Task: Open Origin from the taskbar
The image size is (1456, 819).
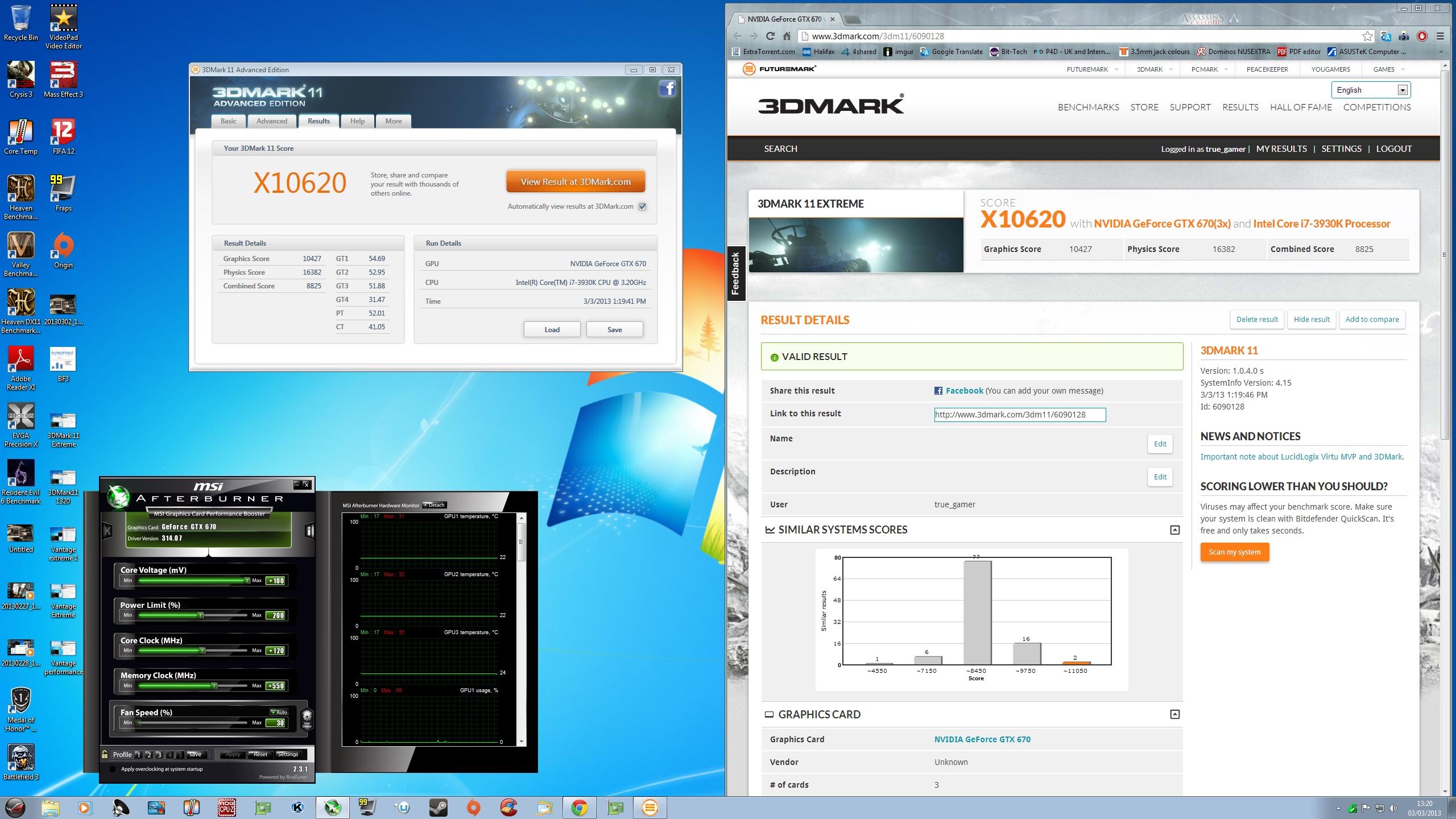Action: coord(473,807)
